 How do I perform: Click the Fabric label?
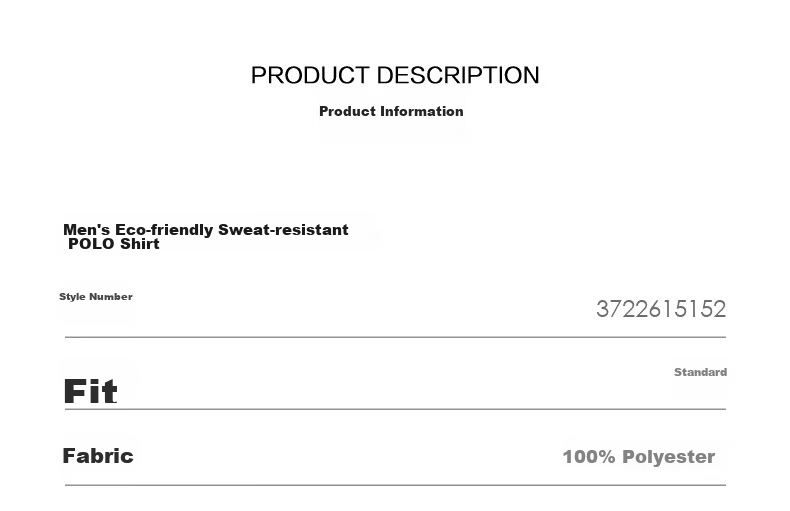point(98,456)
